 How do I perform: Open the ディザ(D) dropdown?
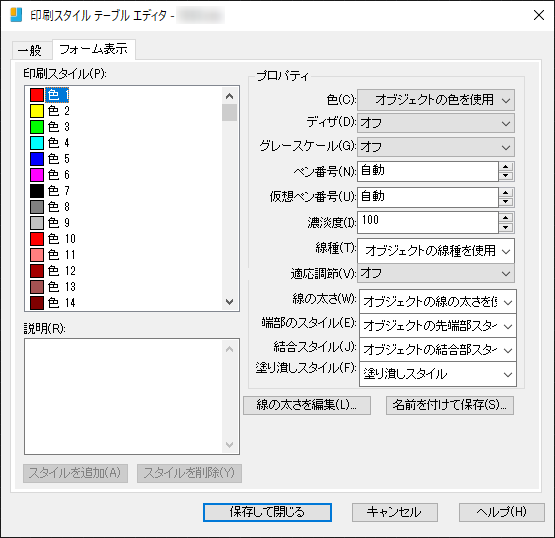[436, 123]
